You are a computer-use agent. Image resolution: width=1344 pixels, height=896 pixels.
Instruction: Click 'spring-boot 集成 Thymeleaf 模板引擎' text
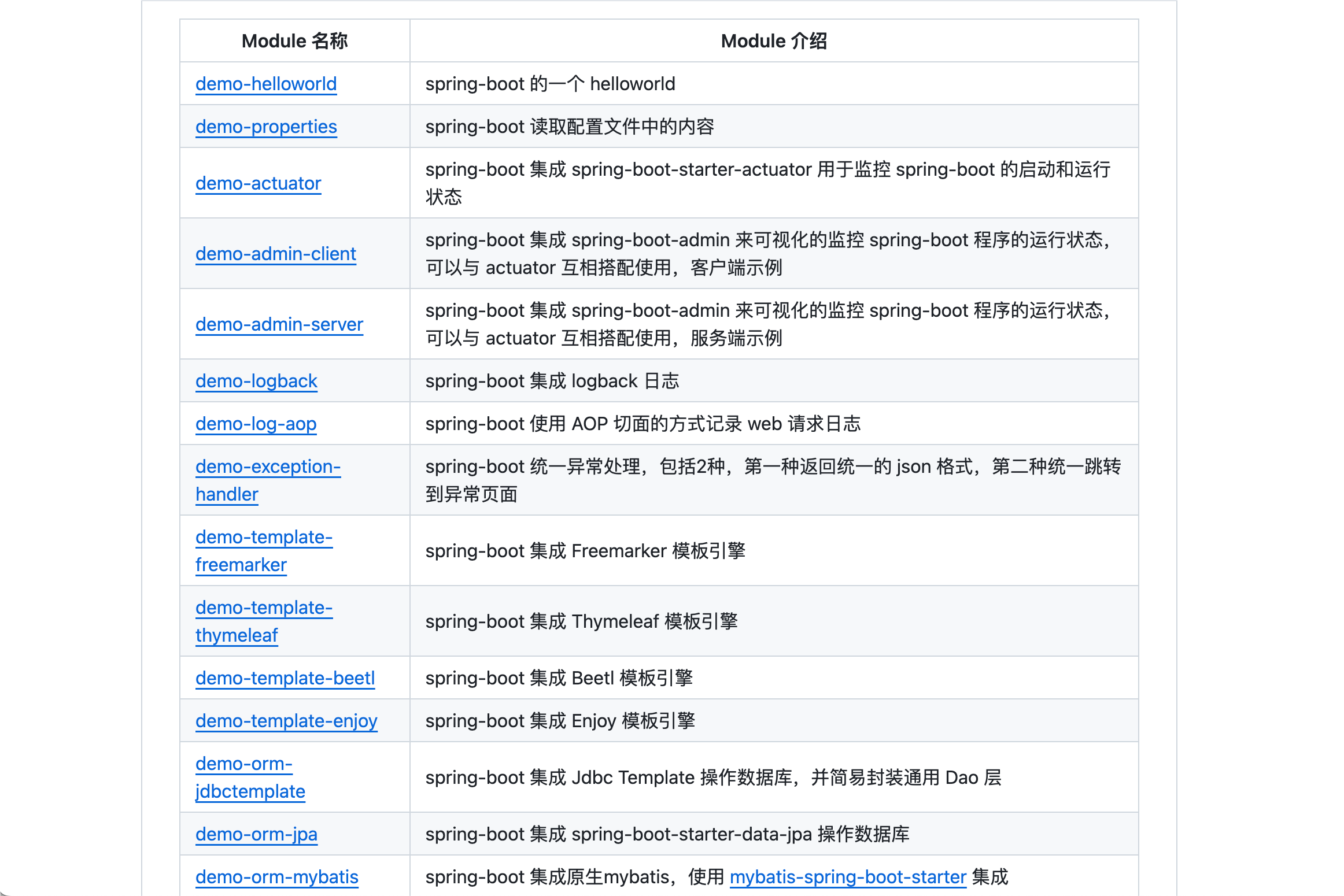click(582, 621)
